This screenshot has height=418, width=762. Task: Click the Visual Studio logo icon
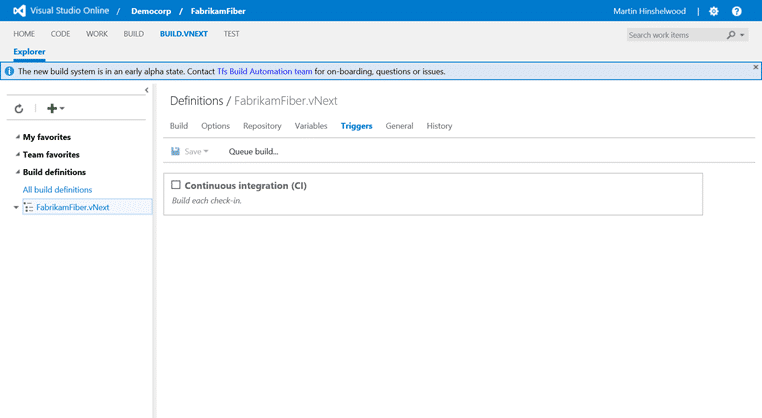pos(19,11)
